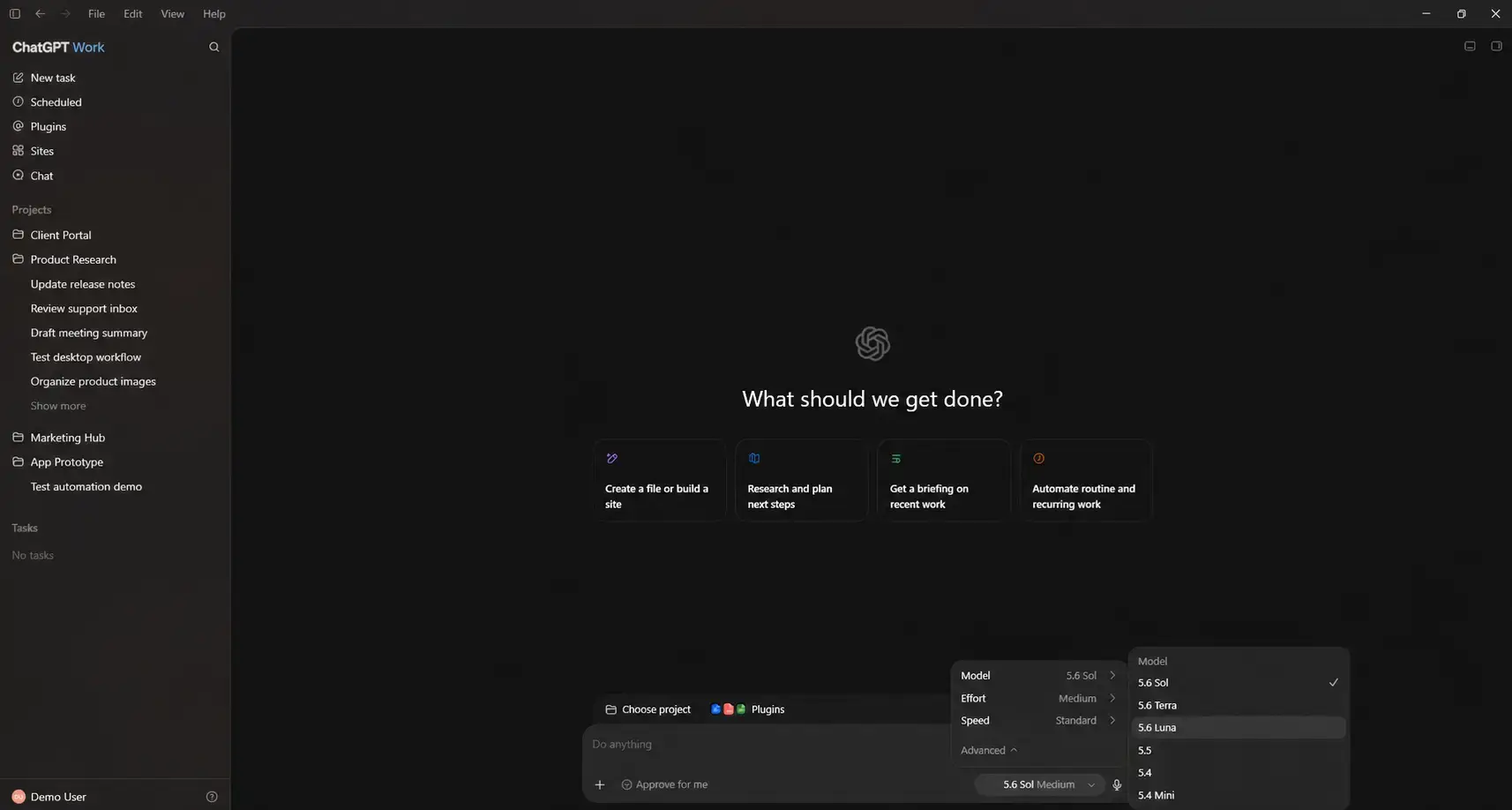The image size is (1512, 810).
Task: Click Choose project label
Action: pos(656,709)
